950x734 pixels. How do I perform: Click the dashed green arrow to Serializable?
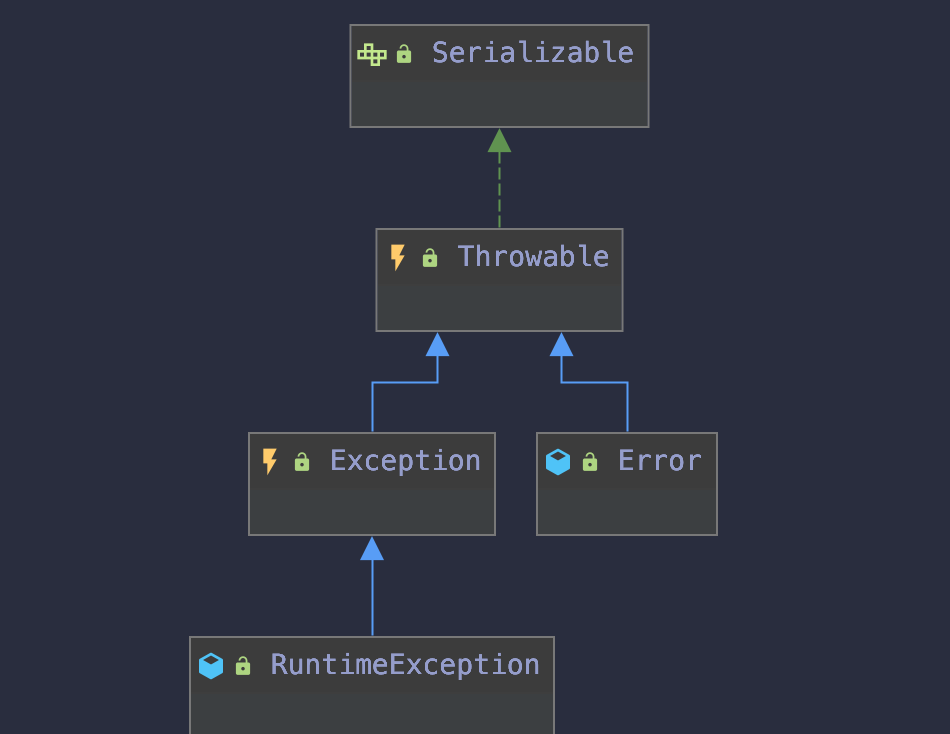pyautogui.click(x=499, y=190)
